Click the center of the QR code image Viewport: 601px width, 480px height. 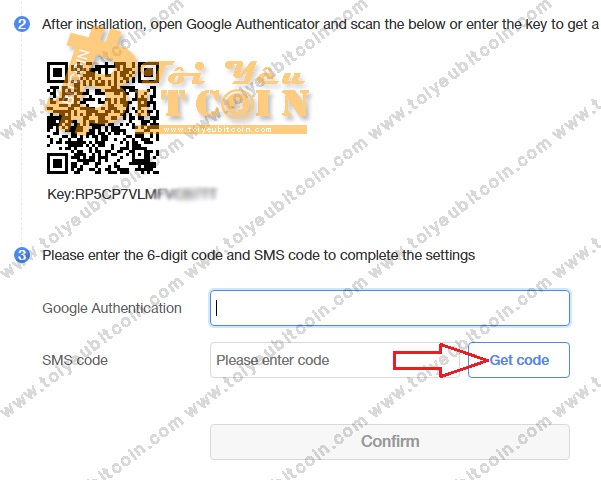(103, 118)
